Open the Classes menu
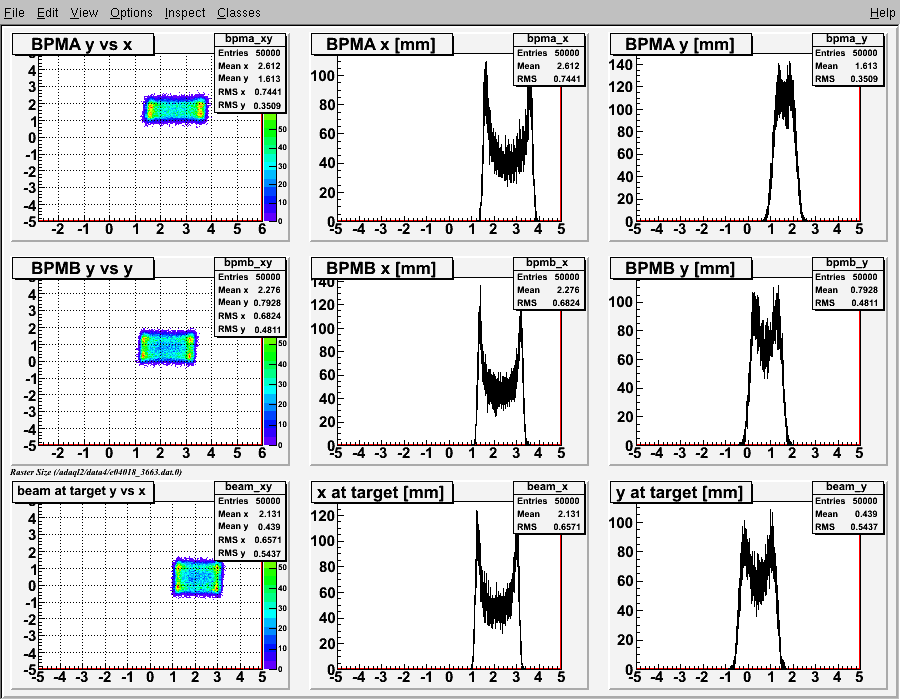900x700 pixels. (x=238, y=12)
